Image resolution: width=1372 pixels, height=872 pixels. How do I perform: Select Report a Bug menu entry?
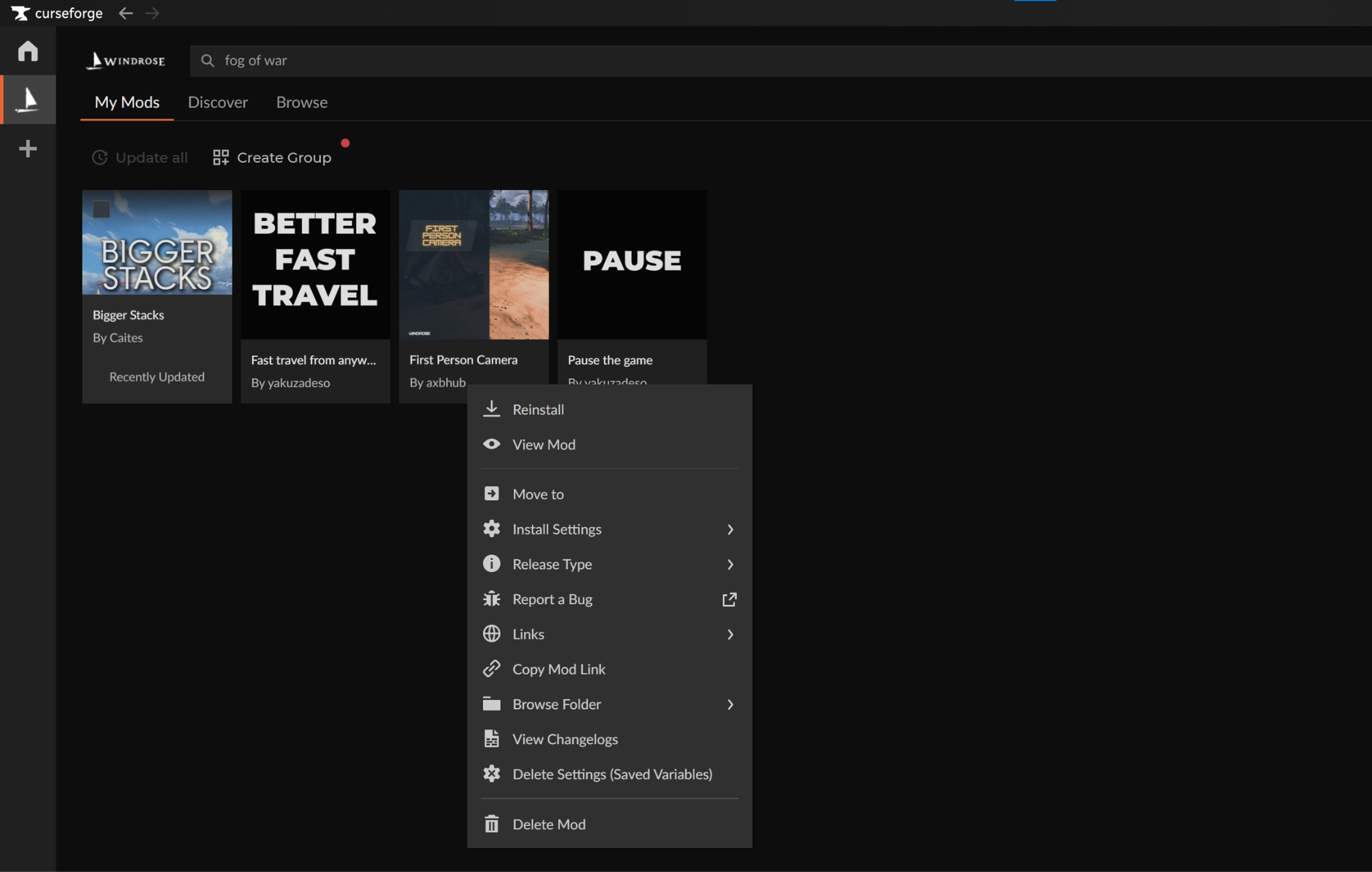[x=609, y=599]
